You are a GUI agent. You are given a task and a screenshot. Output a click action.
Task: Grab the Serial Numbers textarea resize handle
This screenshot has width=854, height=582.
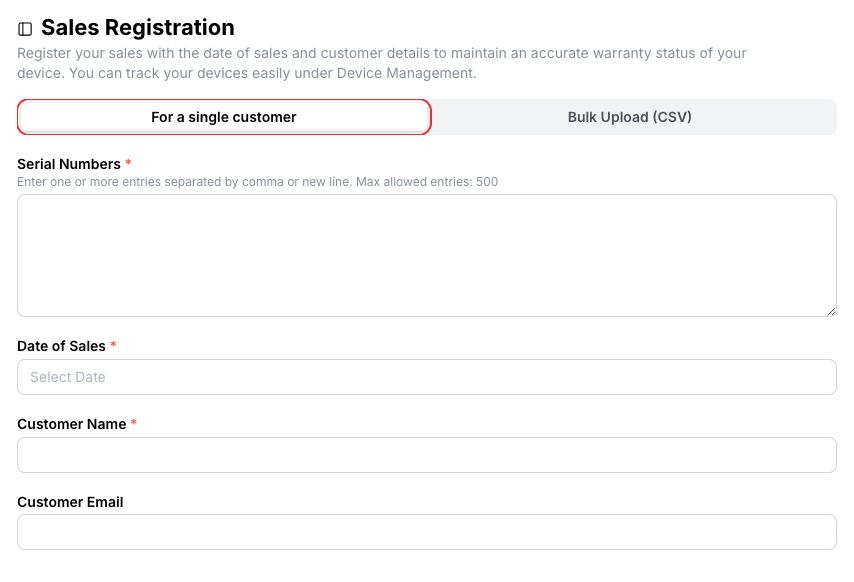point(831,311)
